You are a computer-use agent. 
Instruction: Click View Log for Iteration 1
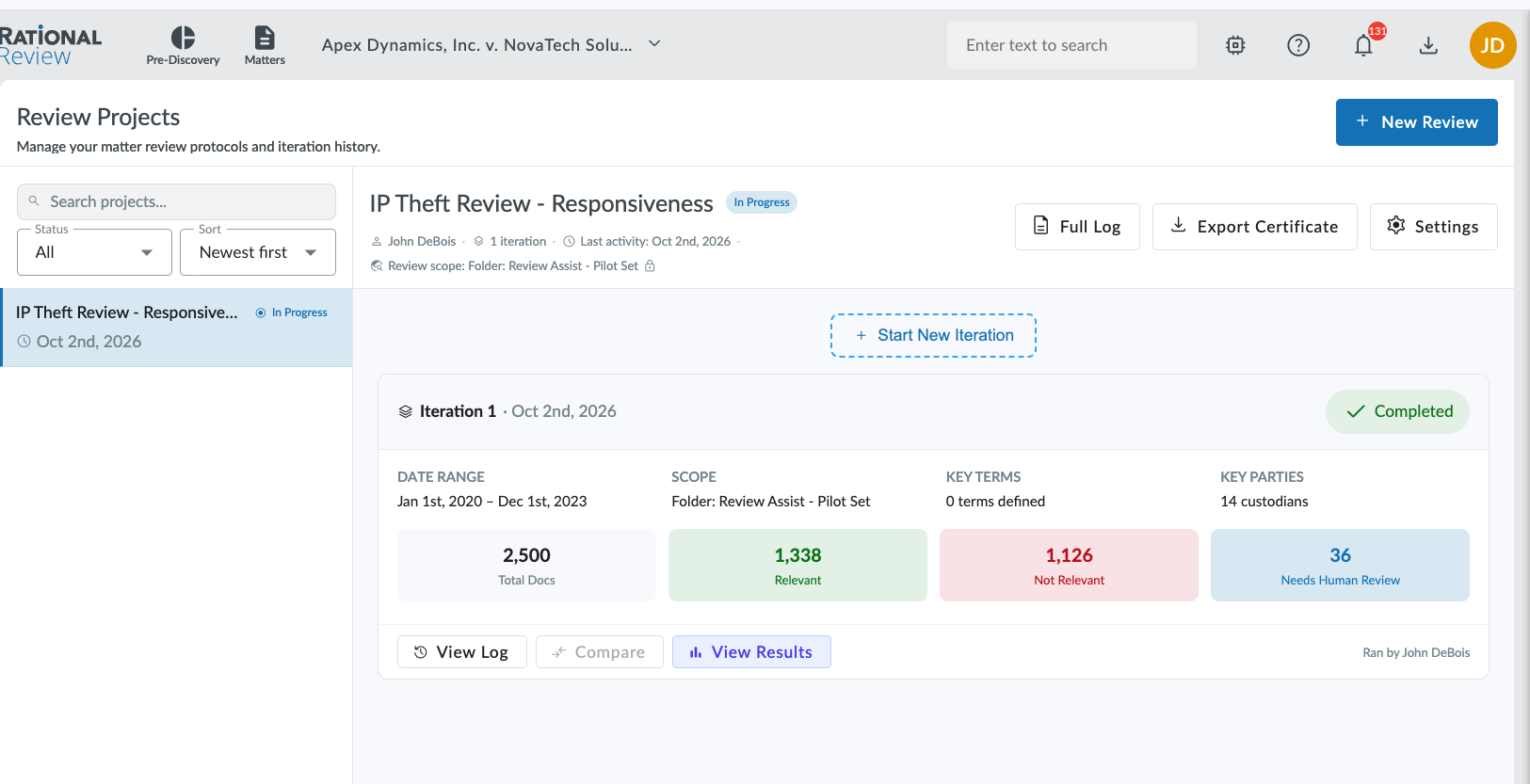click(461, 652)
